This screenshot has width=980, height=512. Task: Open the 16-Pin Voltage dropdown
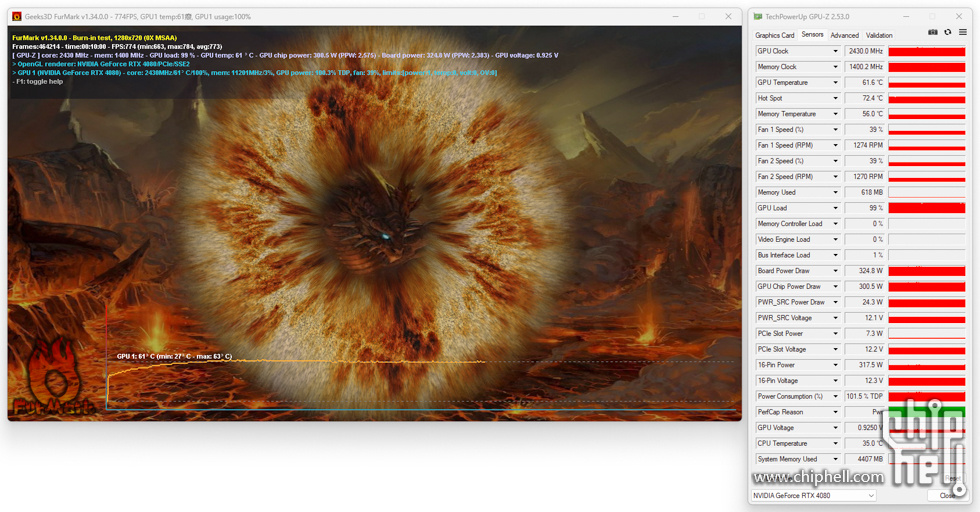click(835, 381)
